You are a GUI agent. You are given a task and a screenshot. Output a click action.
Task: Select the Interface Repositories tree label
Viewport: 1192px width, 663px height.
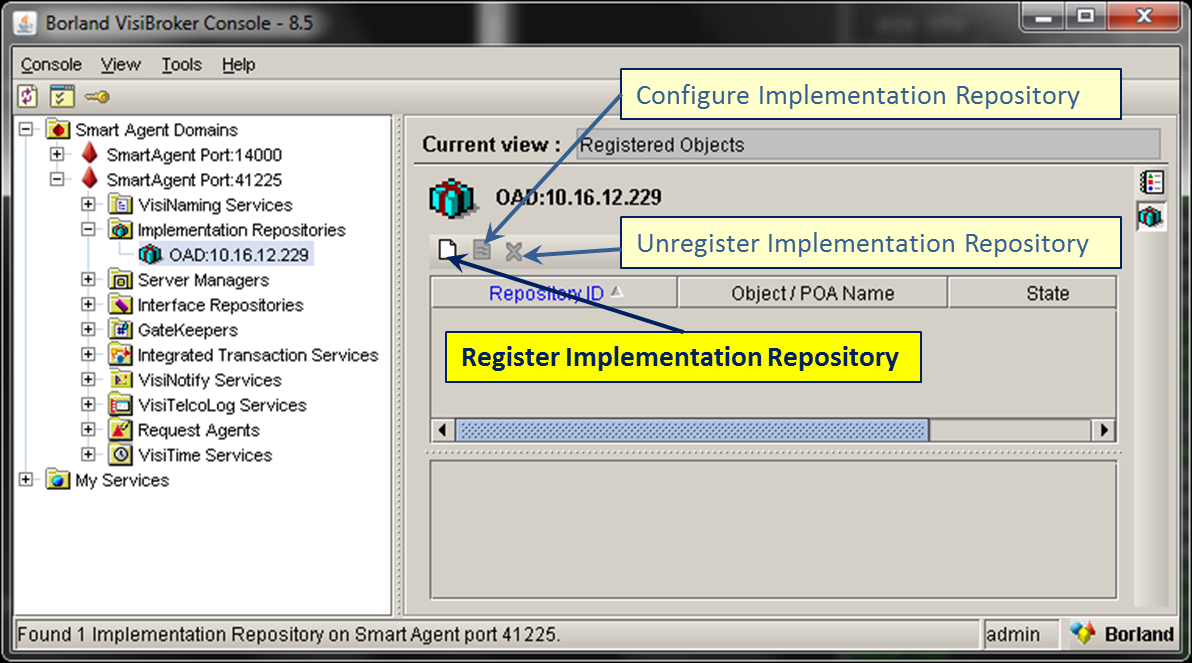pos(220,305)
